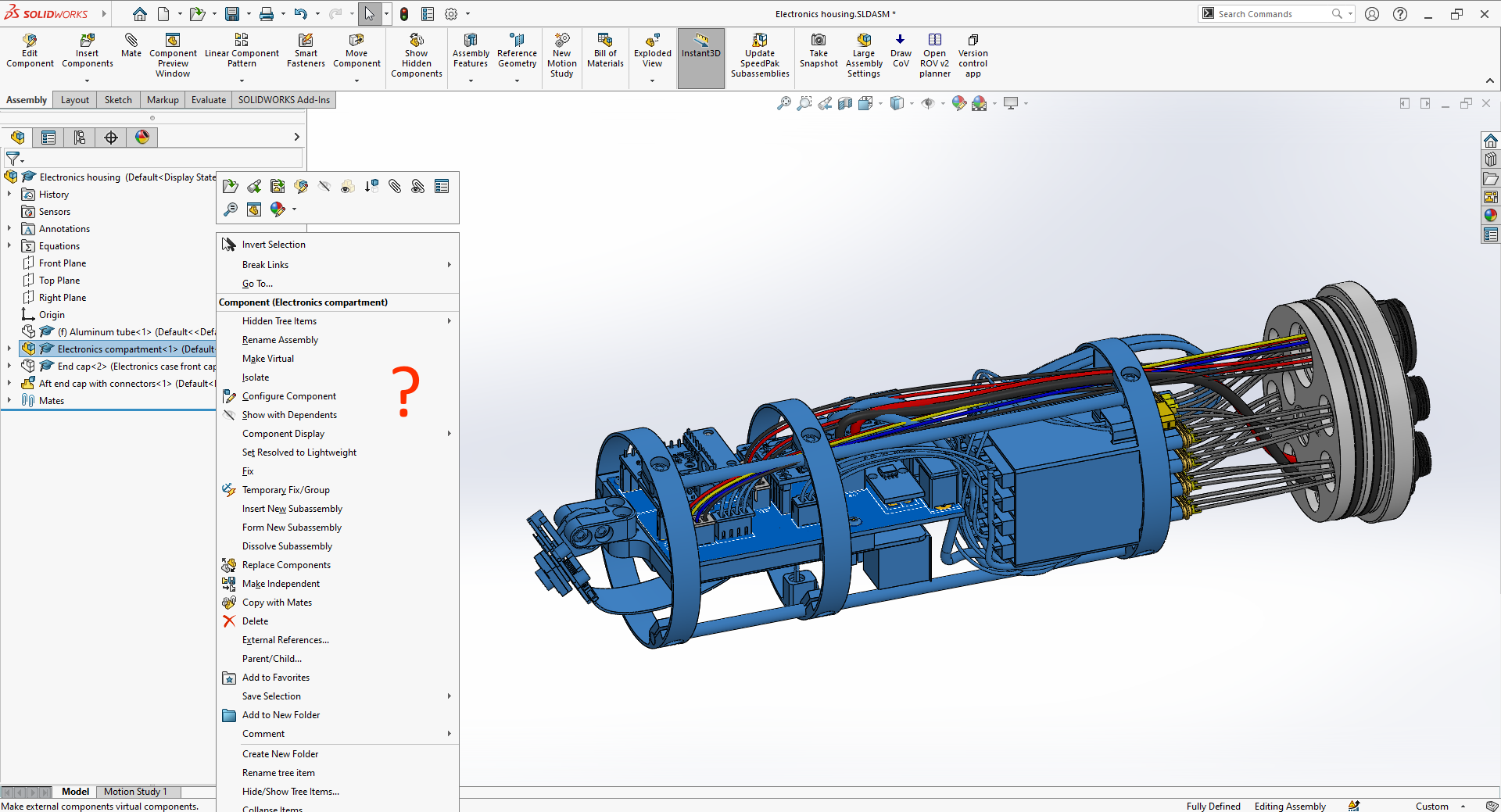The width and height of the screenshot is (1501, 812).
Task: Open Large Assembly Settings
Action: [864, 56]
